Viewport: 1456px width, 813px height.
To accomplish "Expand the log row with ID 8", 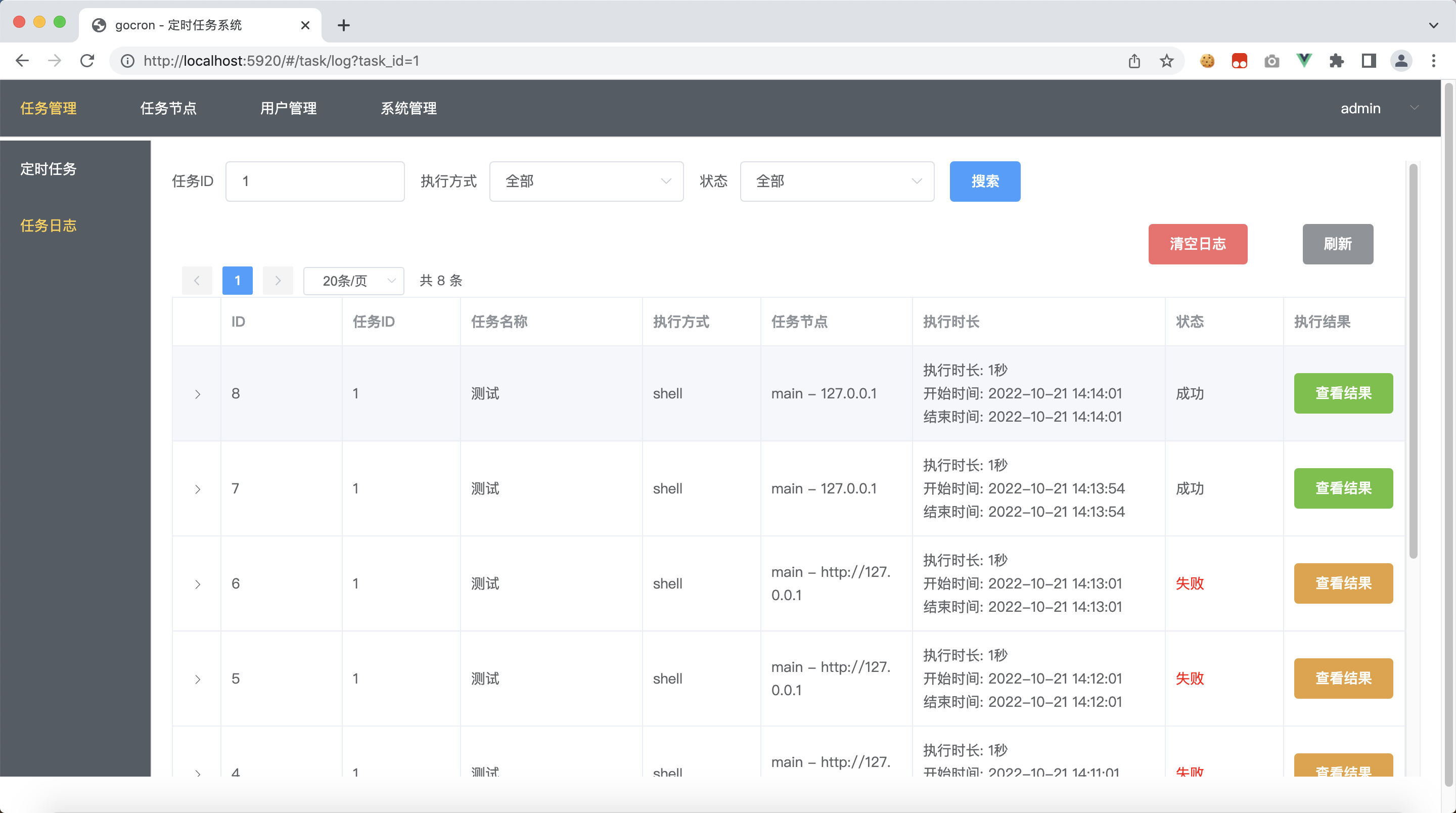I will 197,394.
